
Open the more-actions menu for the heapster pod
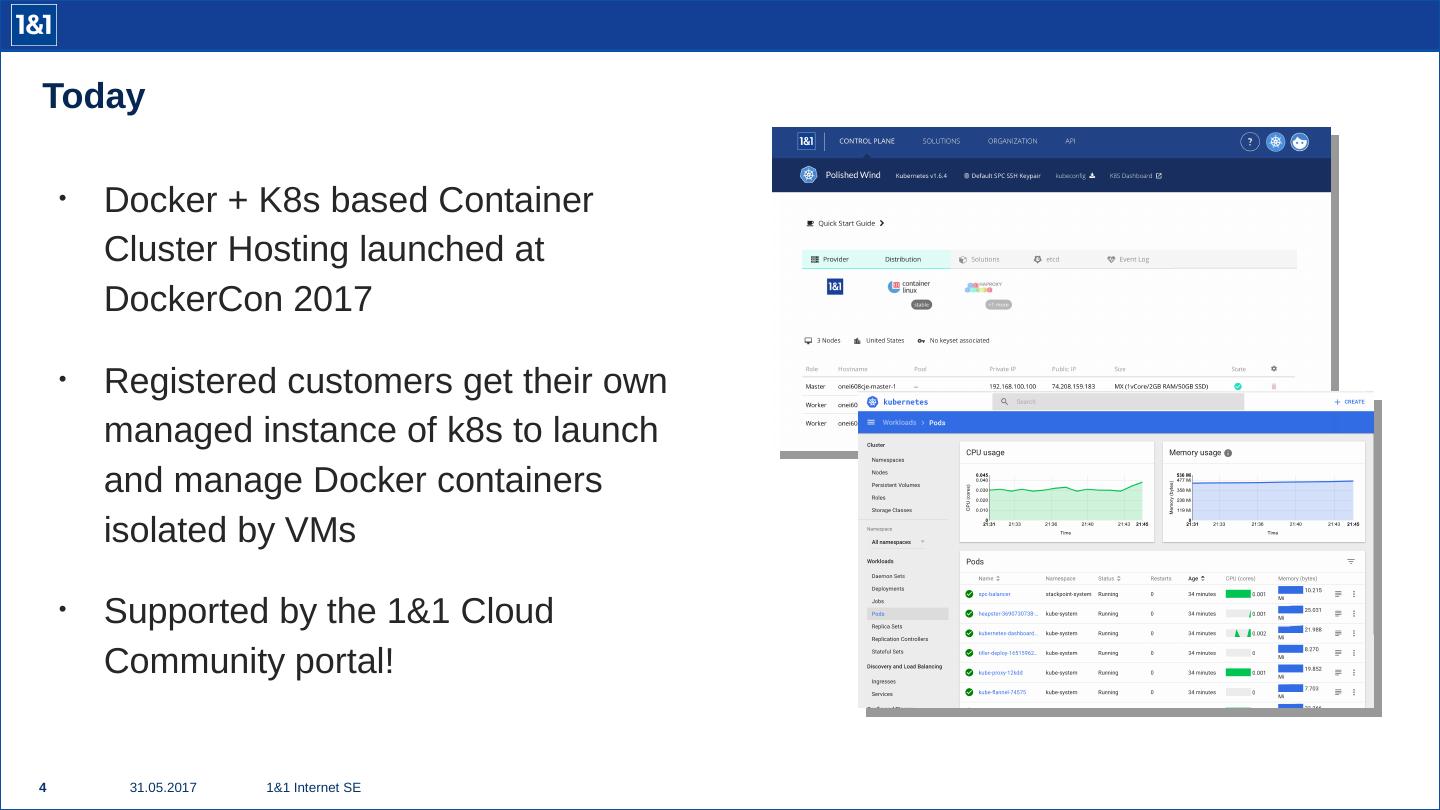coord(1354,614)
